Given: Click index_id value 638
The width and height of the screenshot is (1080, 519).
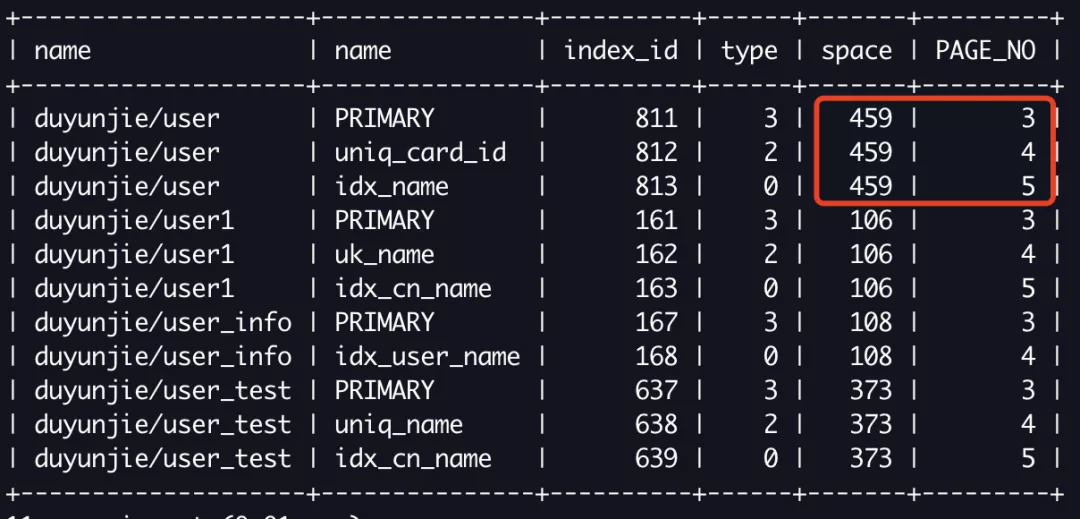Looking at the screenshot, I should pos(656,425).
